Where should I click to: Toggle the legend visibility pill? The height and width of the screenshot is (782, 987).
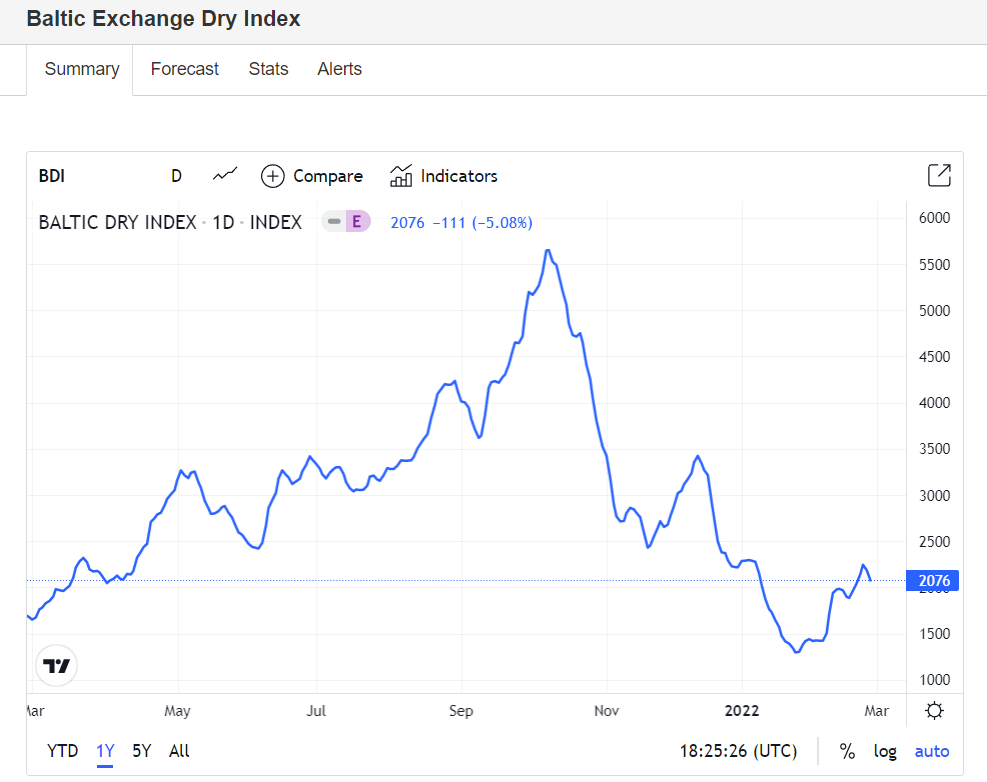pyautogui.click(x=334, y=222)
